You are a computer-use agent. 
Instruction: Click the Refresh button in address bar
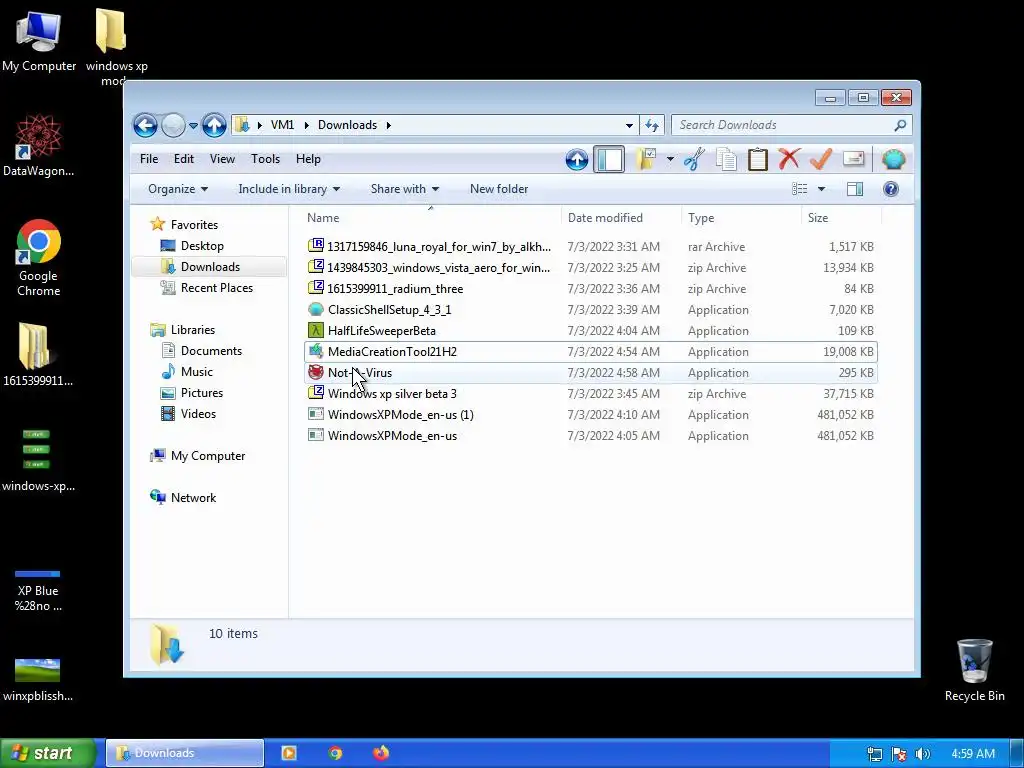(652, 125)
